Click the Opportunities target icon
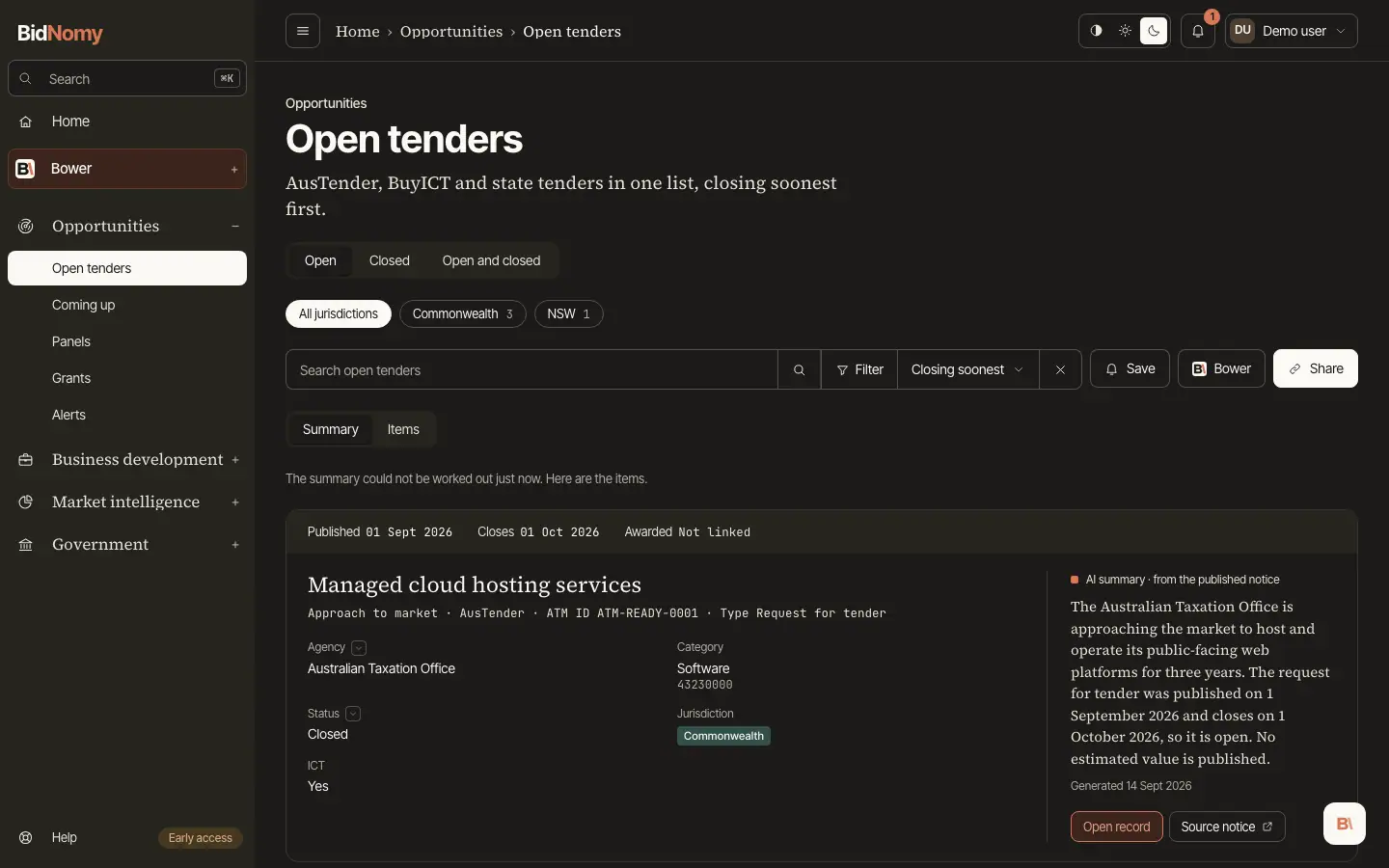This screenshot has width=1389, height=868. point(26,226)
